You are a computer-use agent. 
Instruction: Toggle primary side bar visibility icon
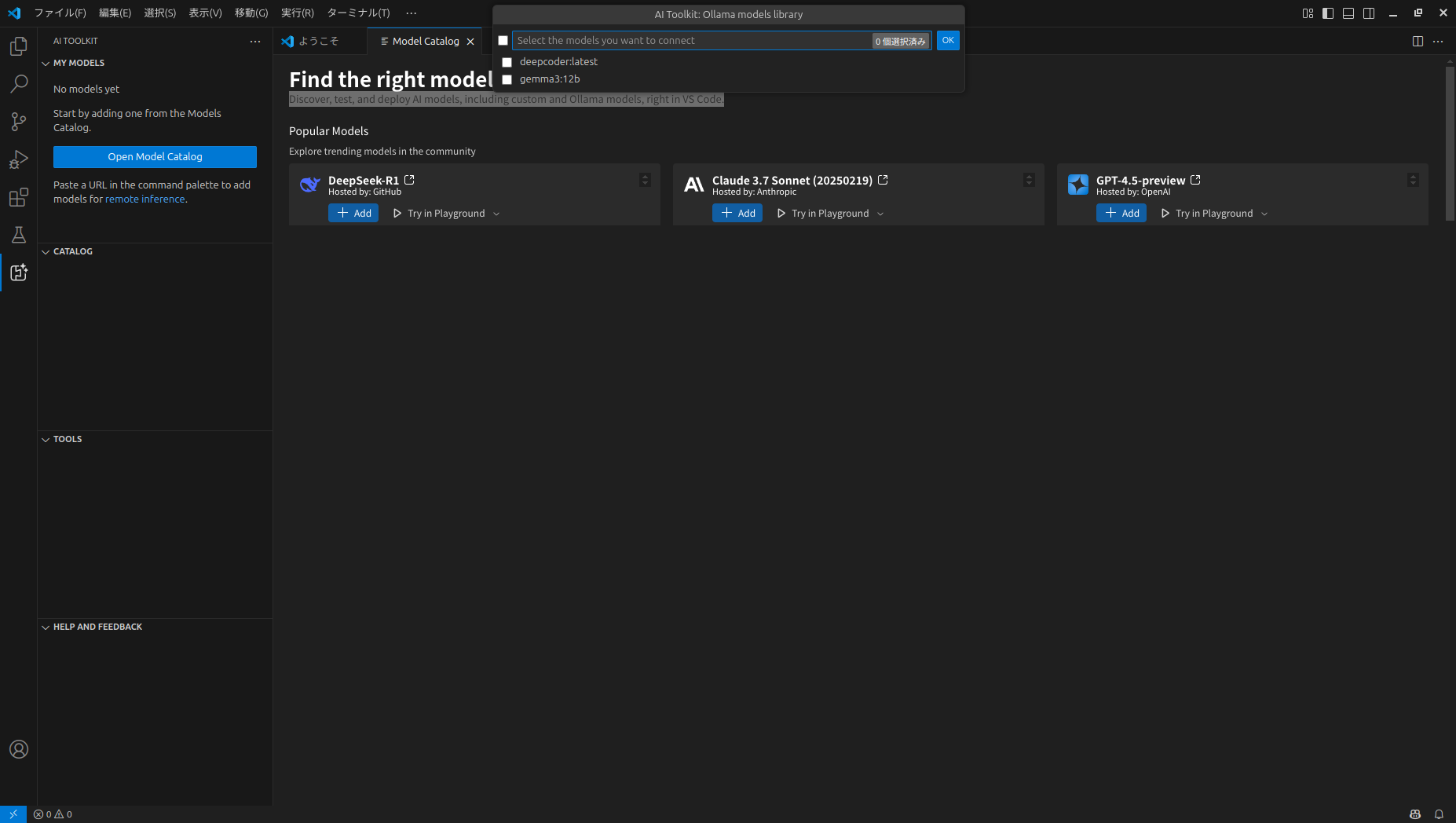(1328, 13)
